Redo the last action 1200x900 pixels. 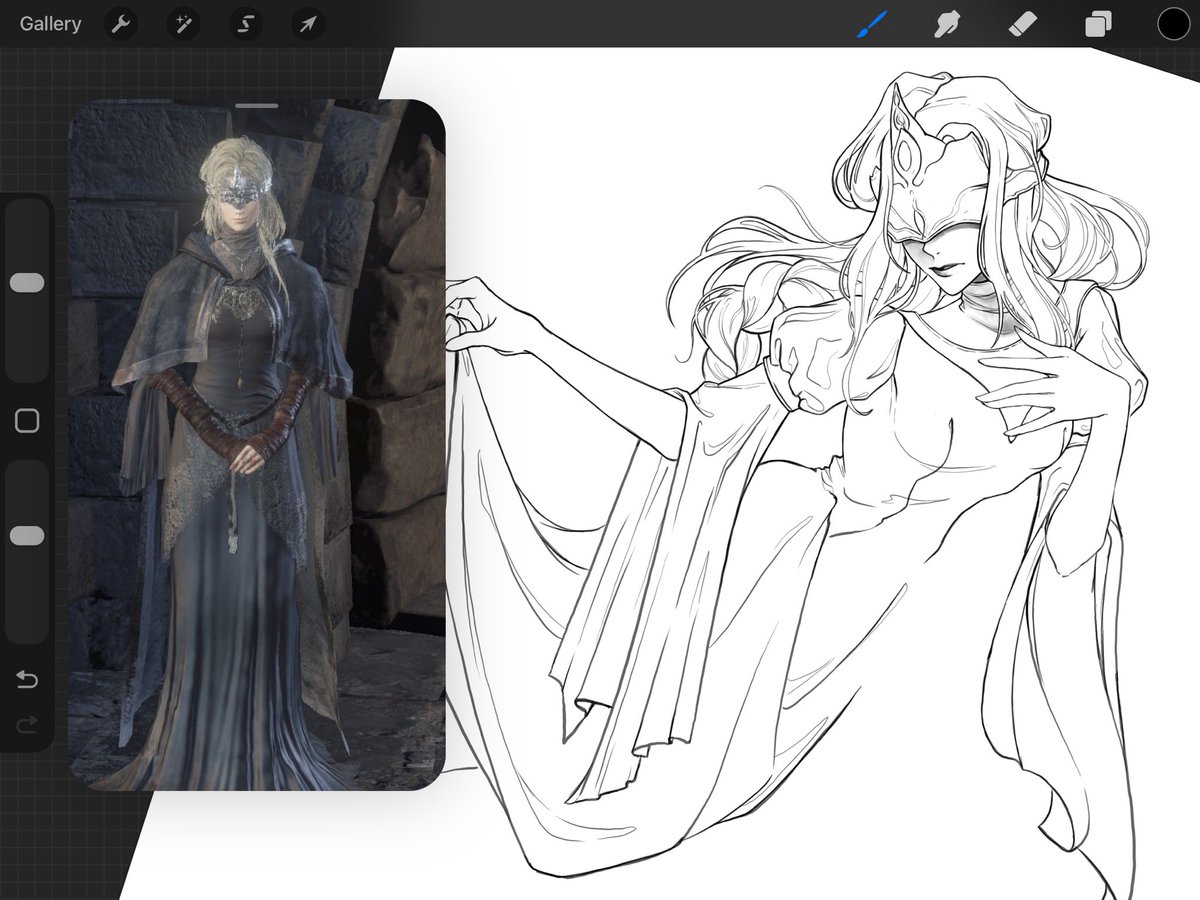pos(27,725)
